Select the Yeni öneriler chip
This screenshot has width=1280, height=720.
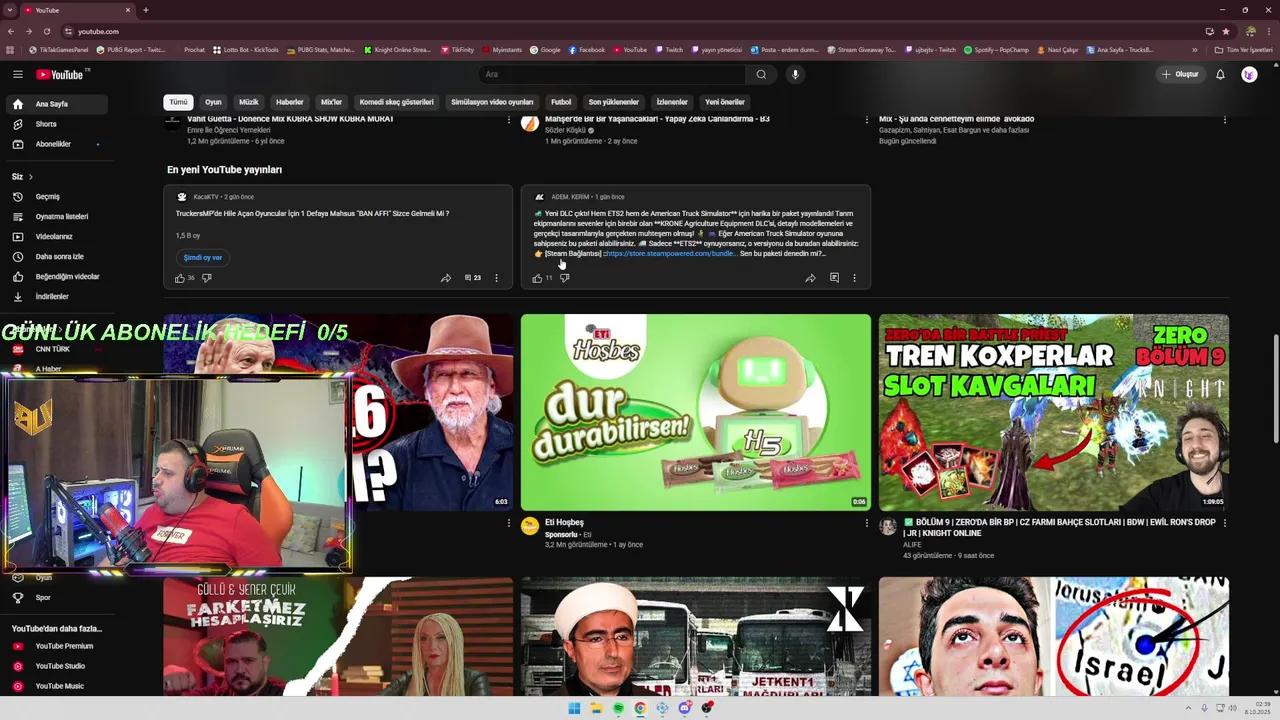point(725,102)
